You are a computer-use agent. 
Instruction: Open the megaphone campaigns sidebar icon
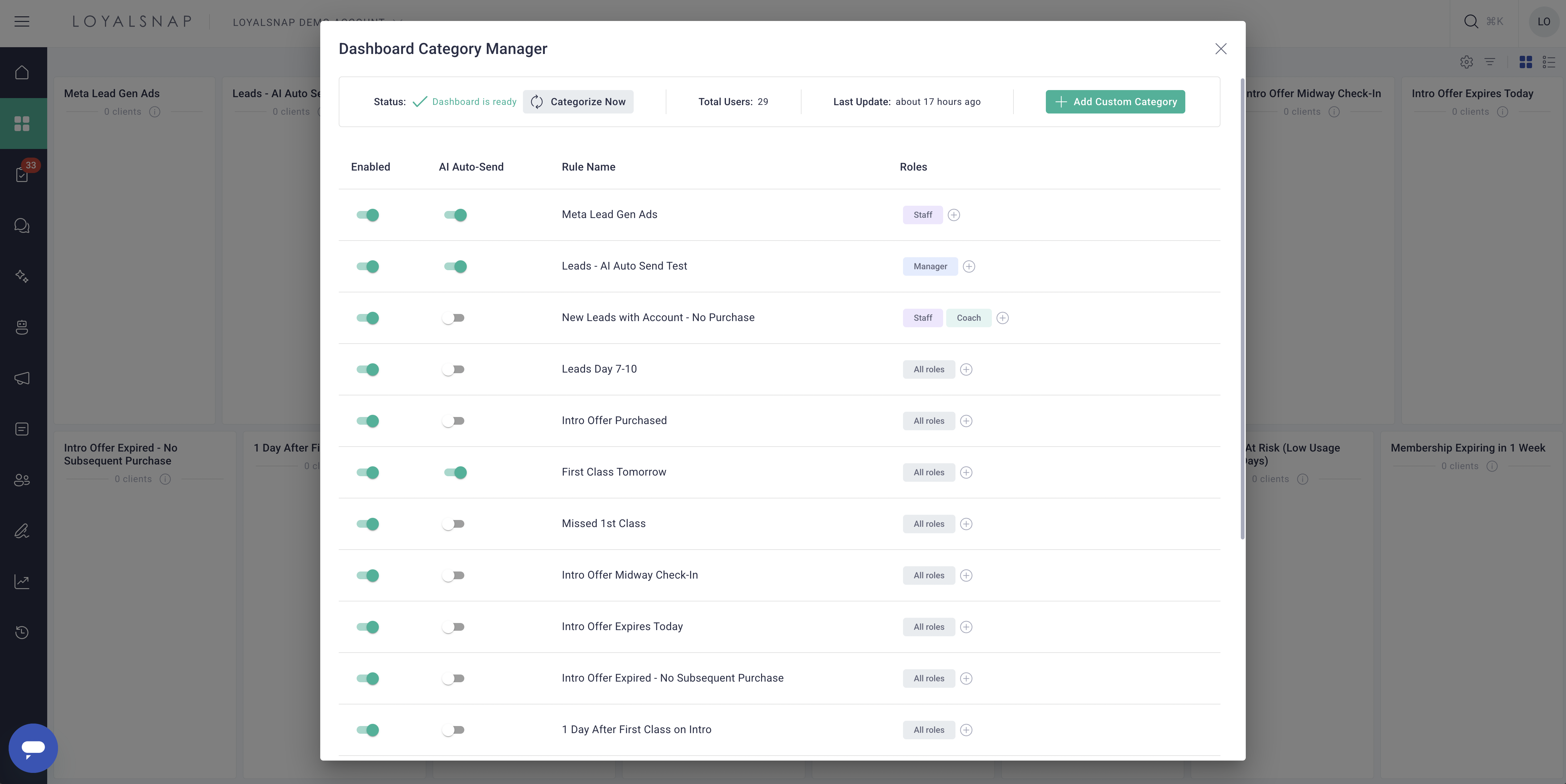point(22,378)
